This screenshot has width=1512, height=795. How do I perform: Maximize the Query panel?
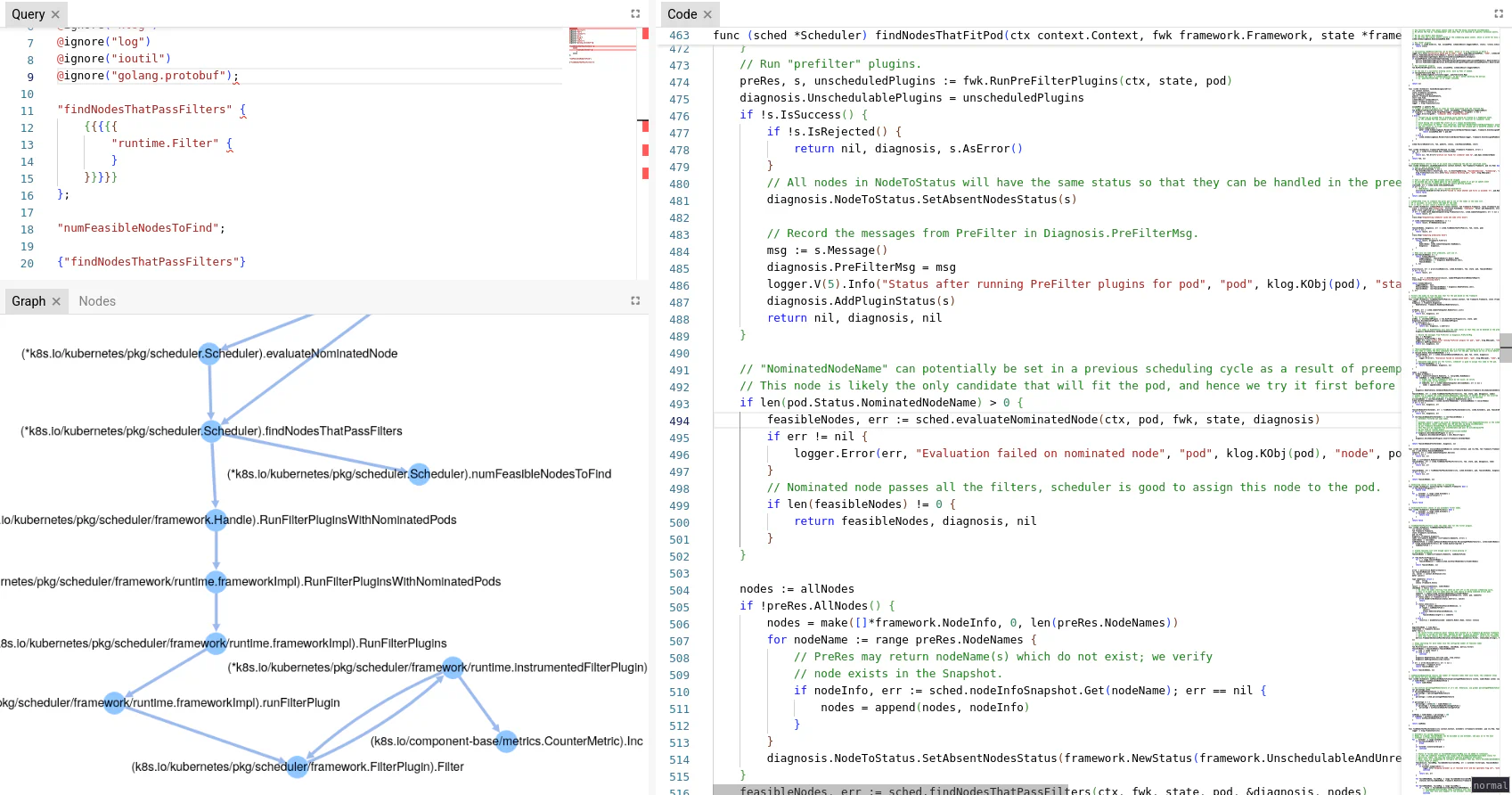(635, 13)
